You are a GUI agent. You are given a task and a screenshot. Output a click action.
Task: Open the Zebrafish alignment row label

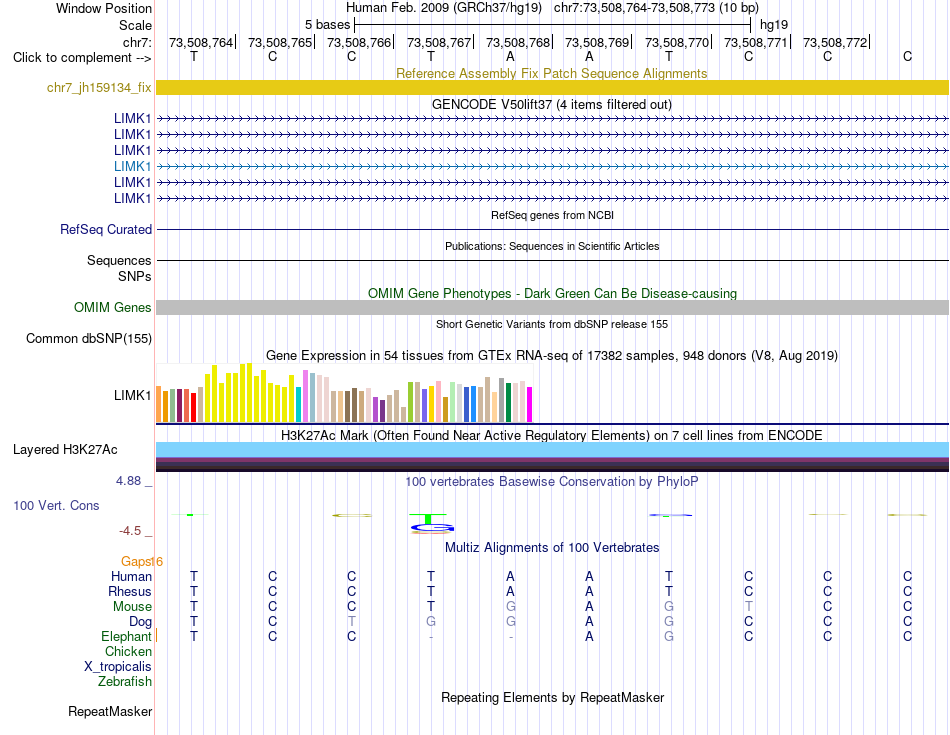[125, 682]
